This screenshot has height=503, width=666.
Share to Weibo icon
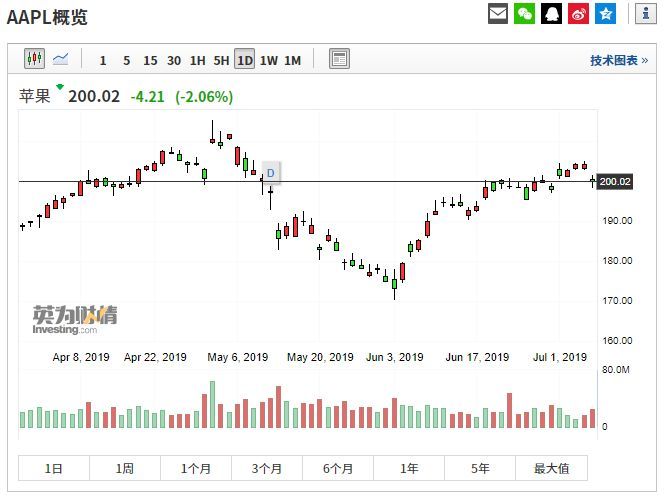point(579,14)
